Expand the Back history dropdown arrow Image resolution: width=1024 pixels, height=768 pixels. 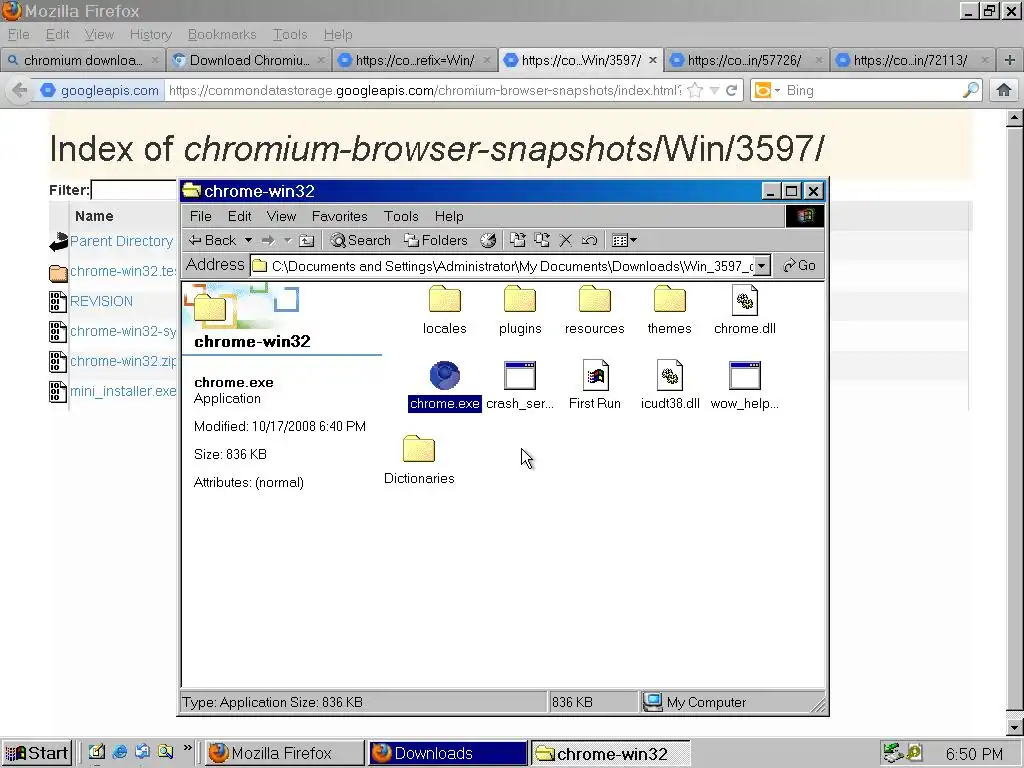tap(248, 240)
